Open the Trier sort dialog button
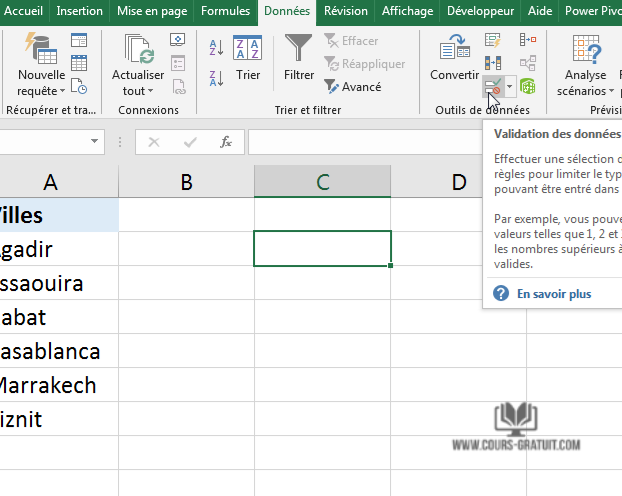622x496 pixels. (247, 58)
